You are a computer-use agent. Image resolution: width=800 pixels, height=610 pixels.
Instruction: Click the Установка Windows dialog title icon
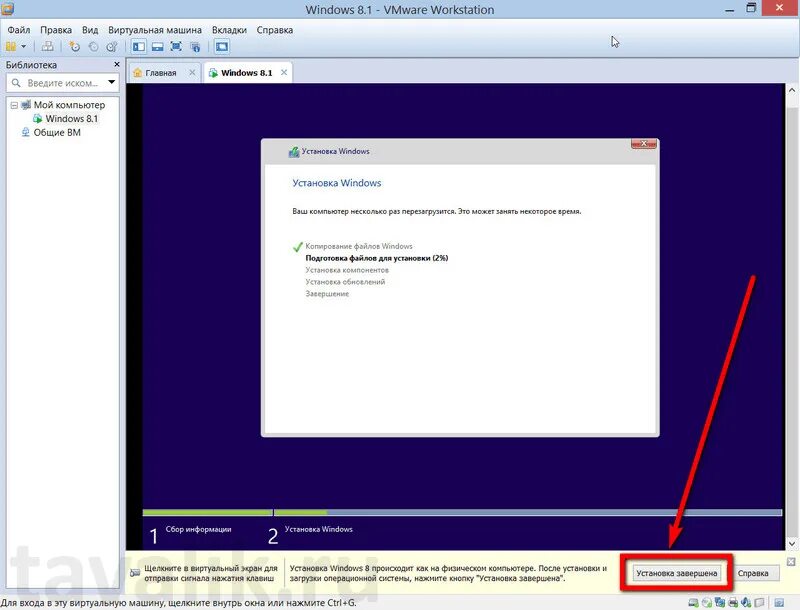294,151
